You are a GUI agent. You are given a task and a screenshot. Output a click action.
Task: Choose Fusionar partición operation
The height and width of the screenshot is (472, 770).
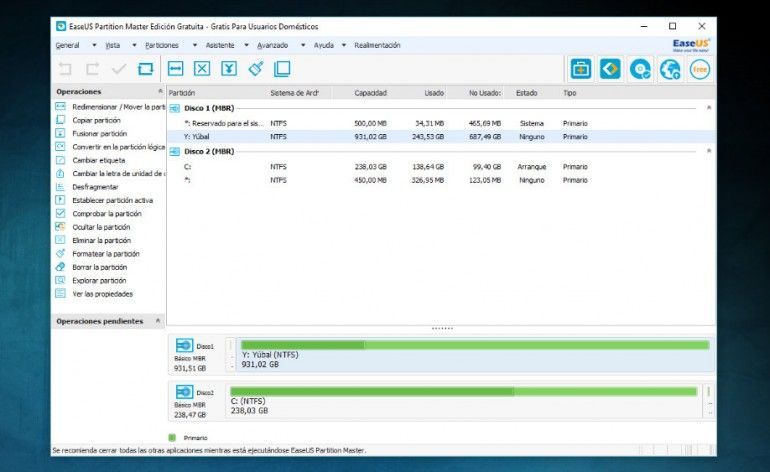click(100, 133)
